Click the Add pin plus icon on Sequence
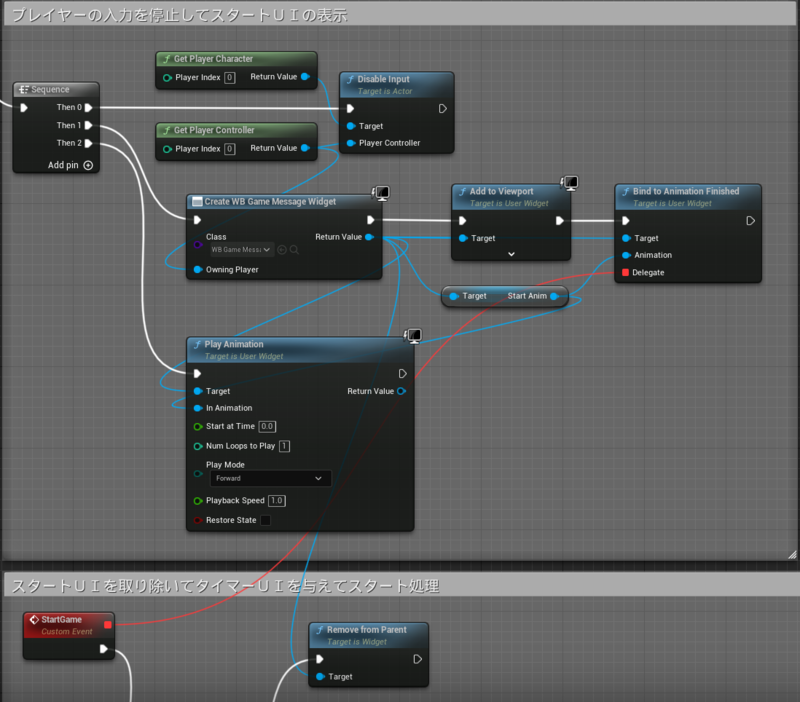Screen dimensions: 800x702 coord(88,165)
